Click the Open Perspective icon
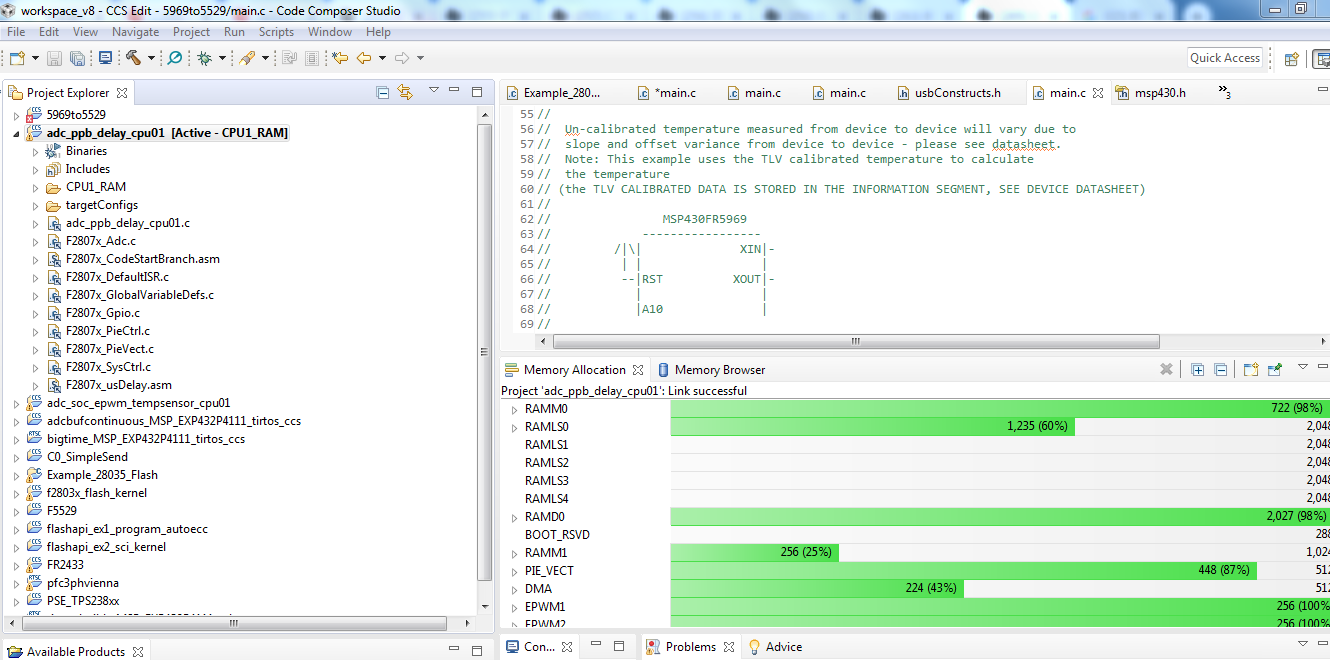1330x660 pixels. (x=1291, y=58)
